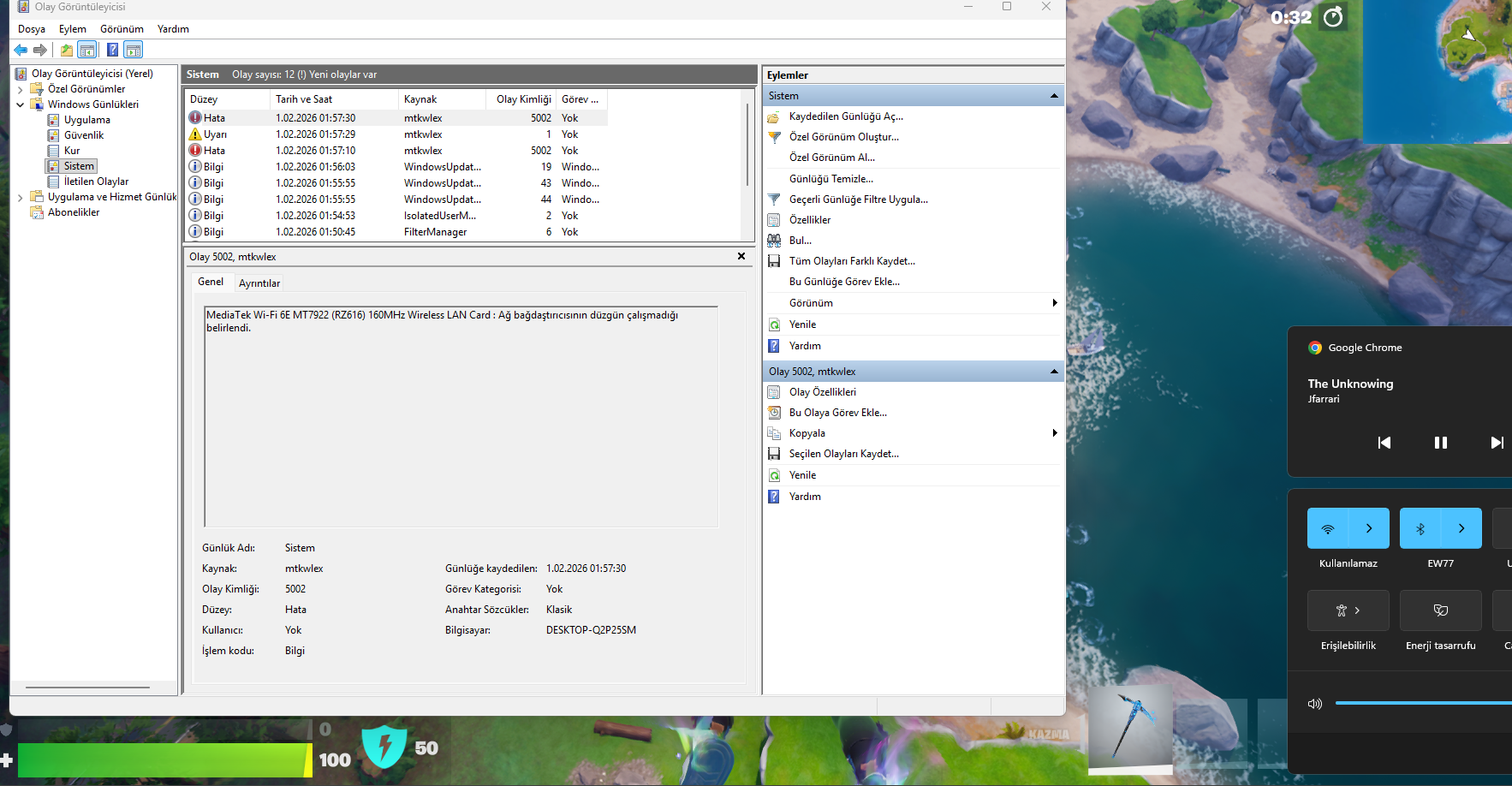Click Günlüğü Temizle action
Screen dimensions: 1512x786
pos(831,179)
